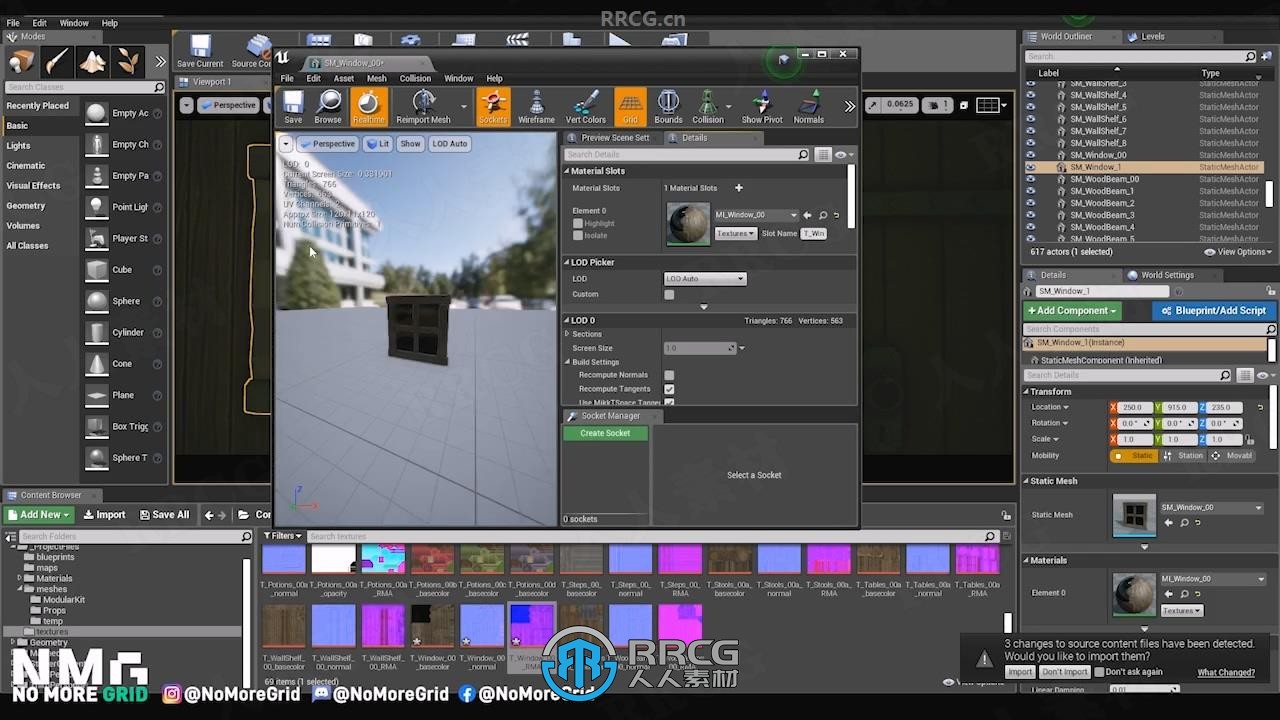Check Don't ask again in import notification
Screen dimensions: 1280x720
[x=1100, y=672]
